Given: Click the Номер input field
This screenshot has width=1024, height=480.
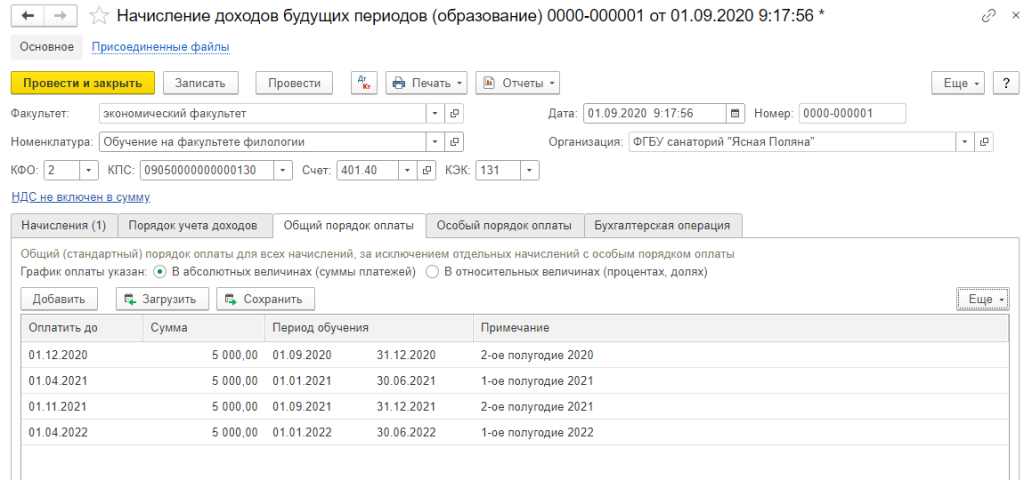Looking at the screenshot, I should 852,113.
